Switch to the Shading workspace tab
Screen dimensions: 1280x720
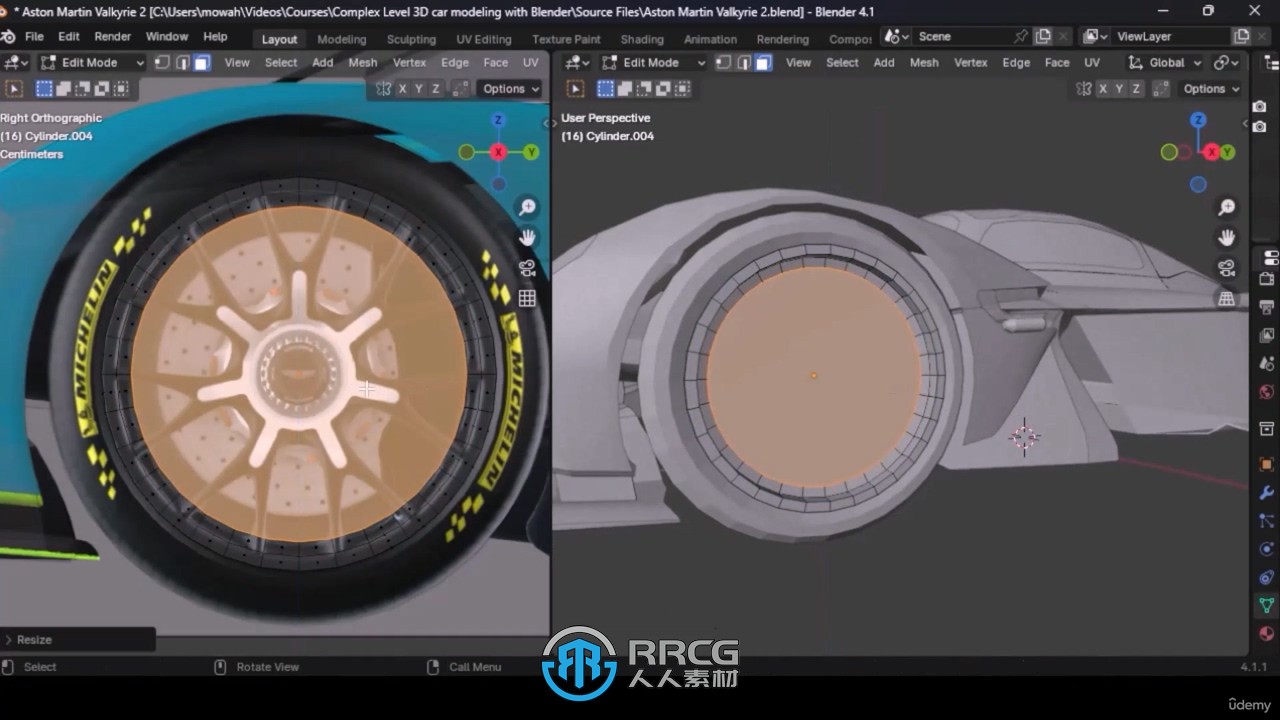(x=641, y=39)
